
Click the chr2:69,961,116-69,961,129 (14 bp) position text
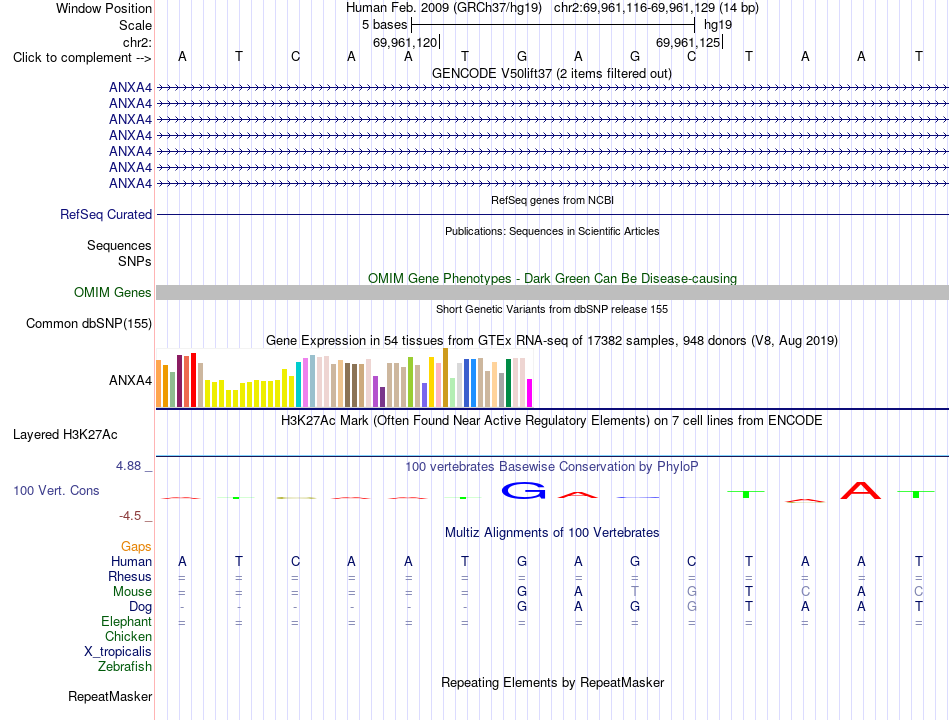coord(656,8)
